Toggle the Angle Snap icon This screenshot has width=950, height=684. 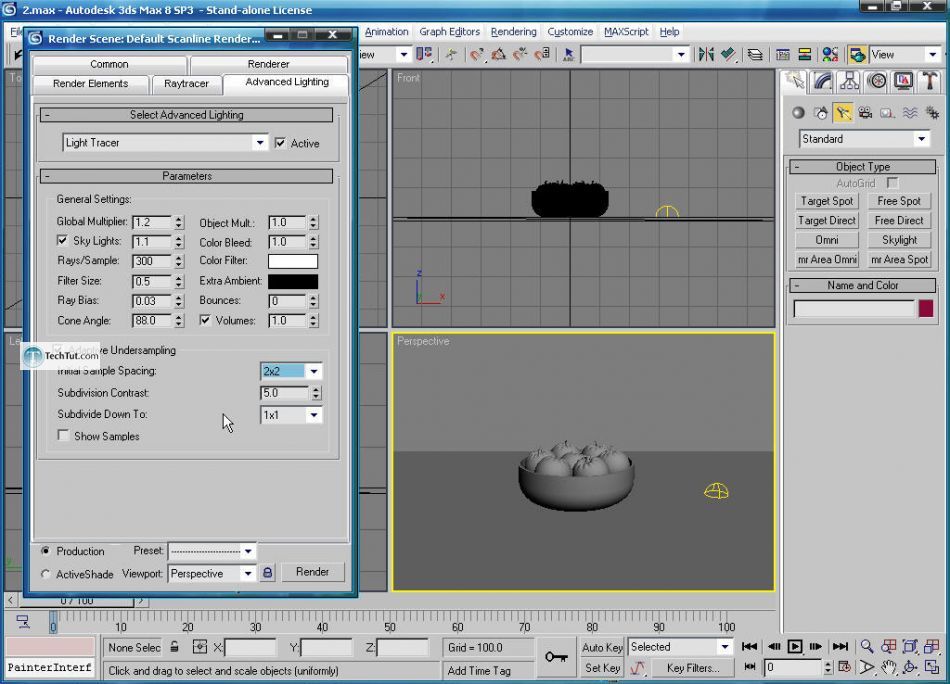[499, 55]
